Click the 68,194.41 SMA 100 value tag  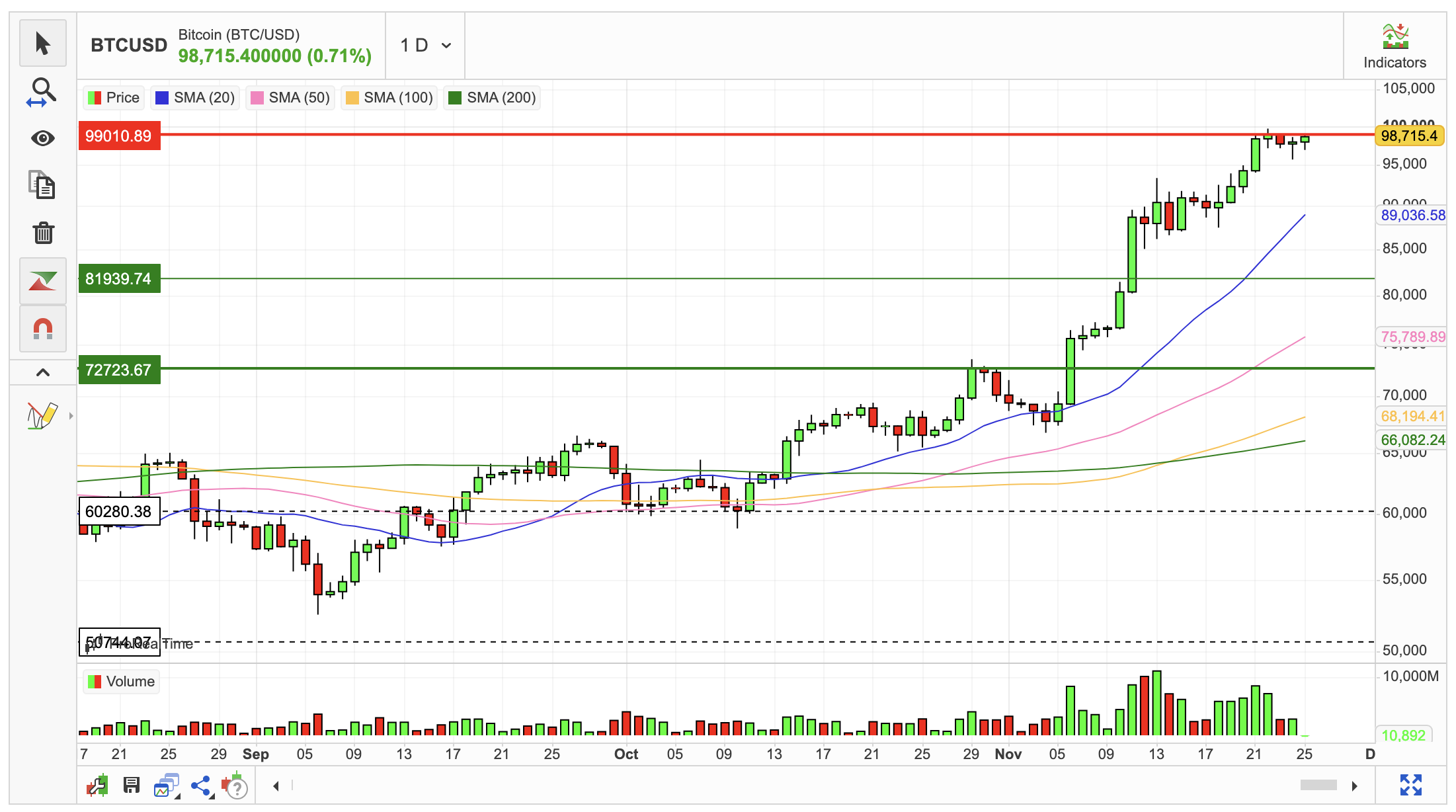click(x=1412, y=416)
